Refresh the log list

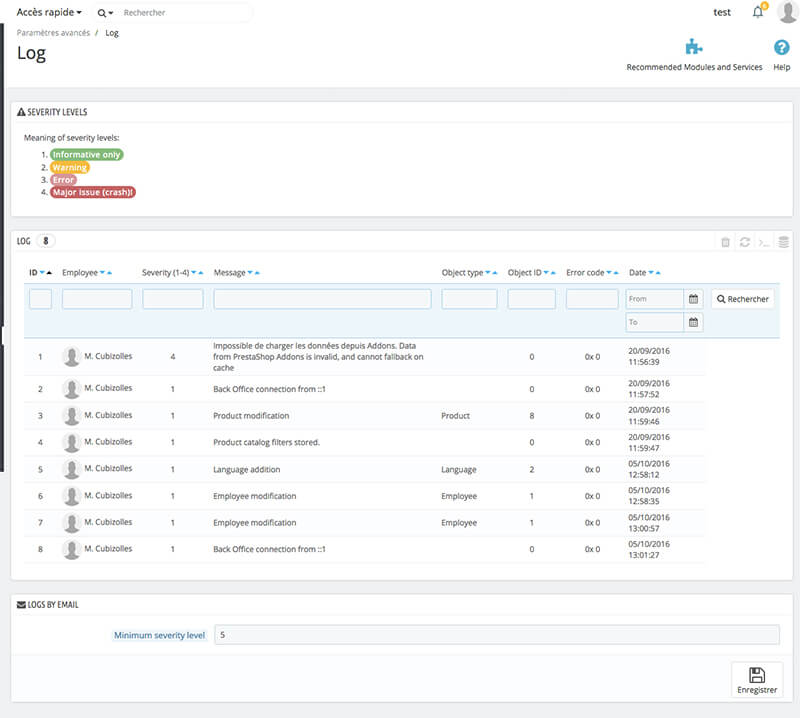745,242
